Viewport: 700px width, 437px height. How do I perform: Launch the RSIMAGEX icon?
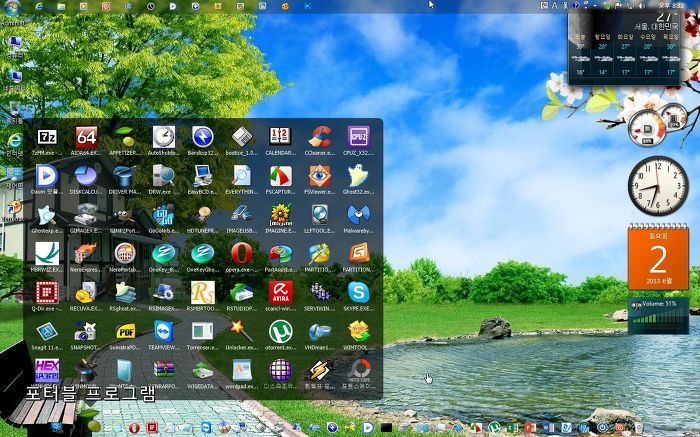tap(164, 292)
